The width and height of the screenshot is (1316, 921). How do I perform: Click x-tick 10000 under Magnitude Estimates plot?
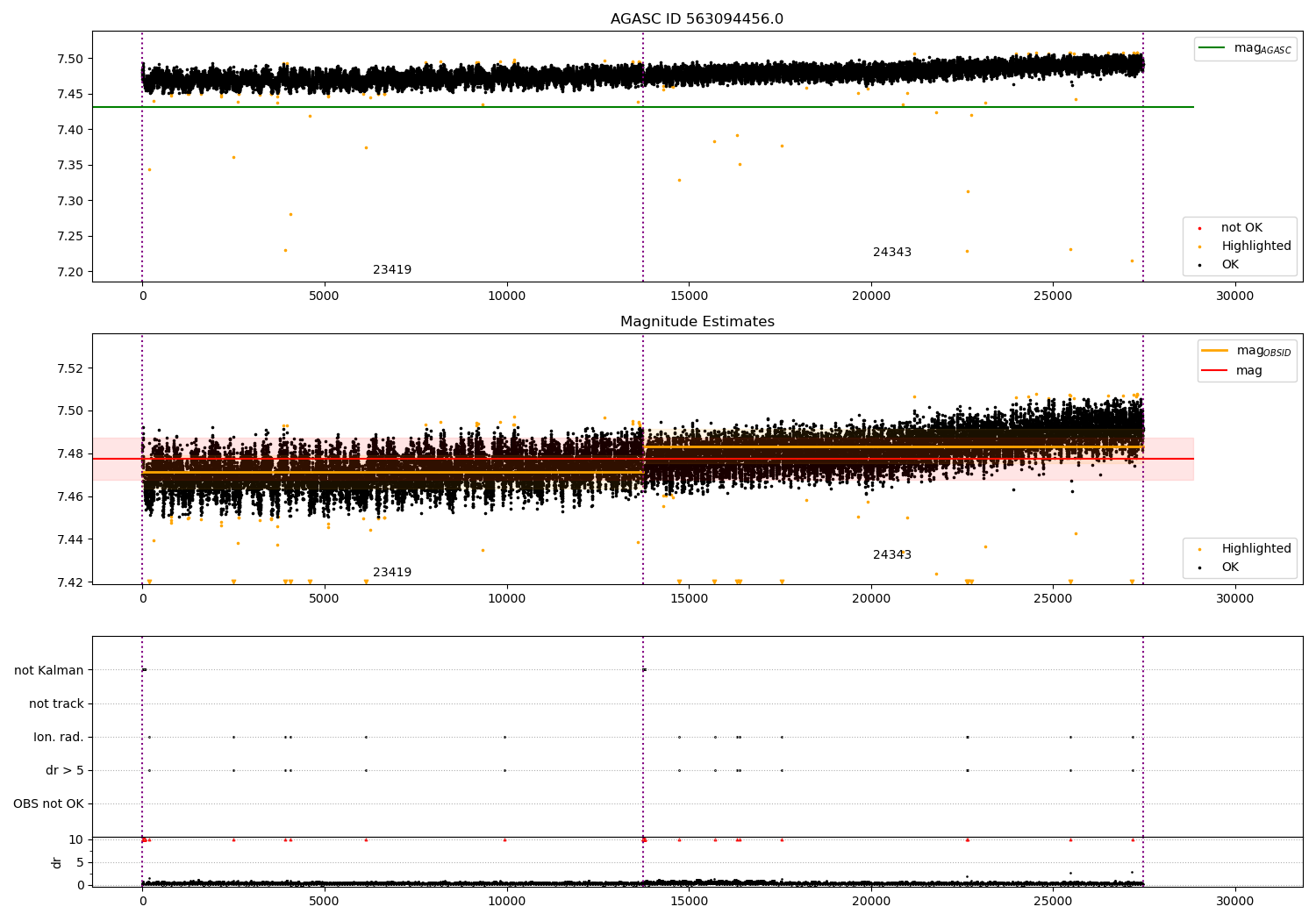click(507, 599)
